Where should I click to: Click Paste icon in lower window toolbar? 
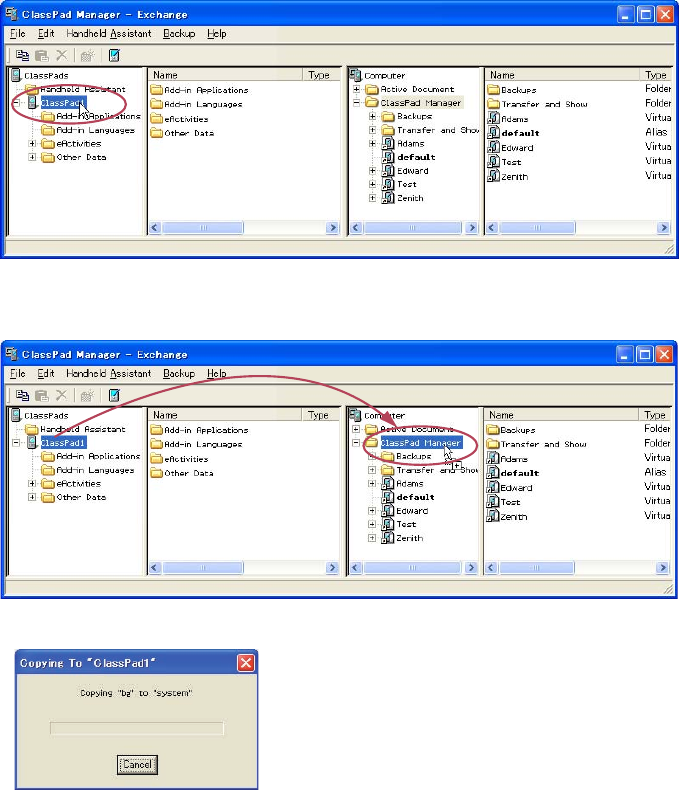(x=42, y=396)
